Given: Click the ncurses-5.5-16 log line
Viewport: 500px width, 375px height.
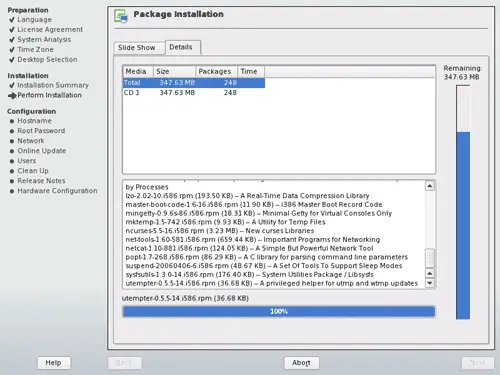Looking at the screenshot, I should point(220,231).
